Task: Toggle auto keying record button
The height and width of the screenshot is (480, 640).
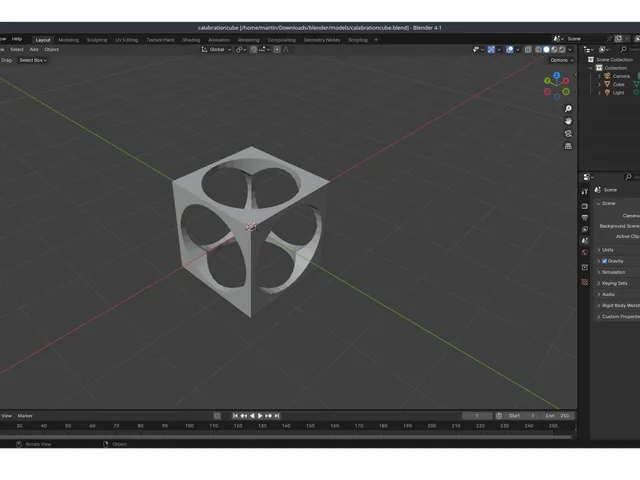Action: 217,416
